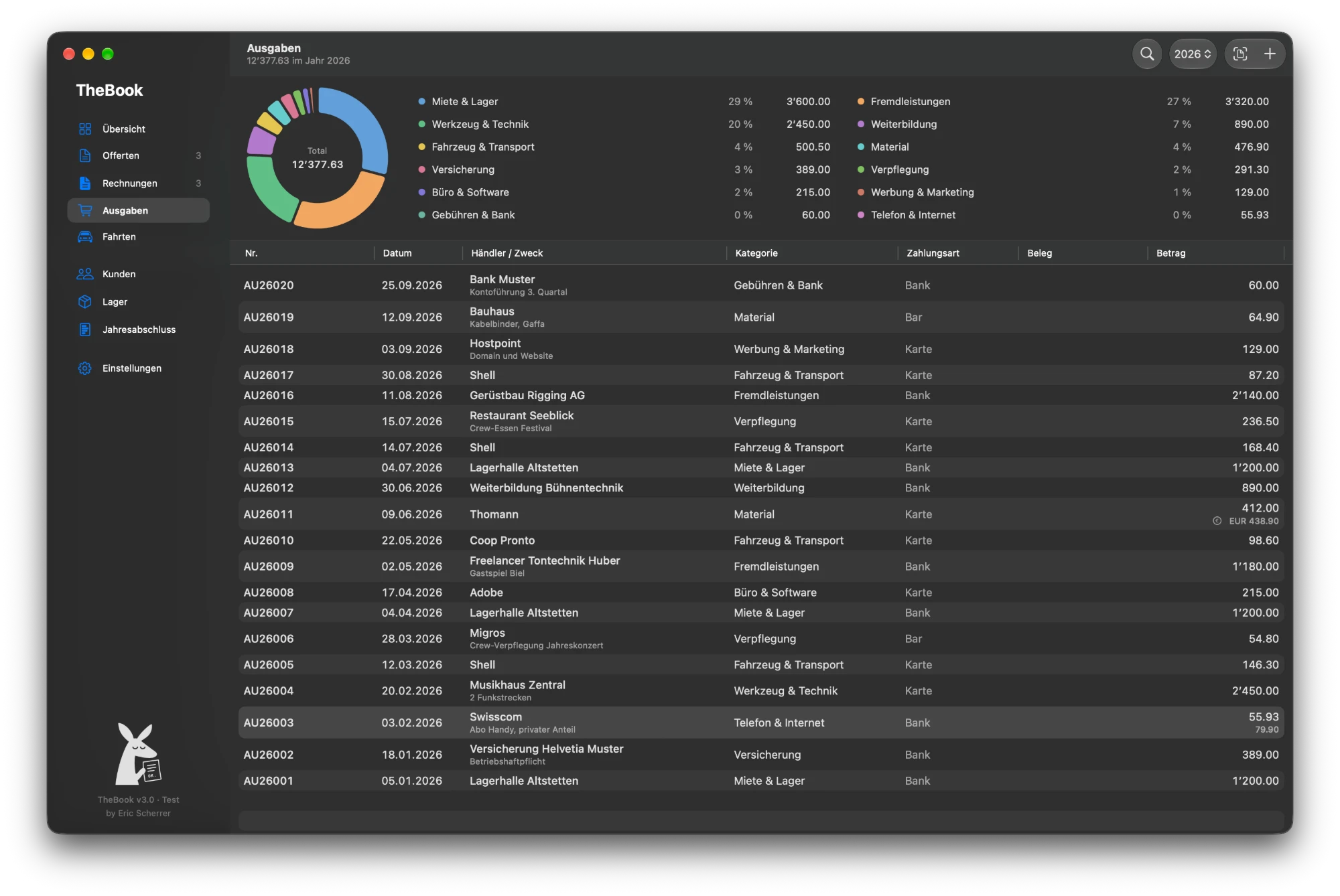Viewport: 1340px width, 896px height.
Task: Click blue Miete & Lager legend dot
Action: click(422, 102)
